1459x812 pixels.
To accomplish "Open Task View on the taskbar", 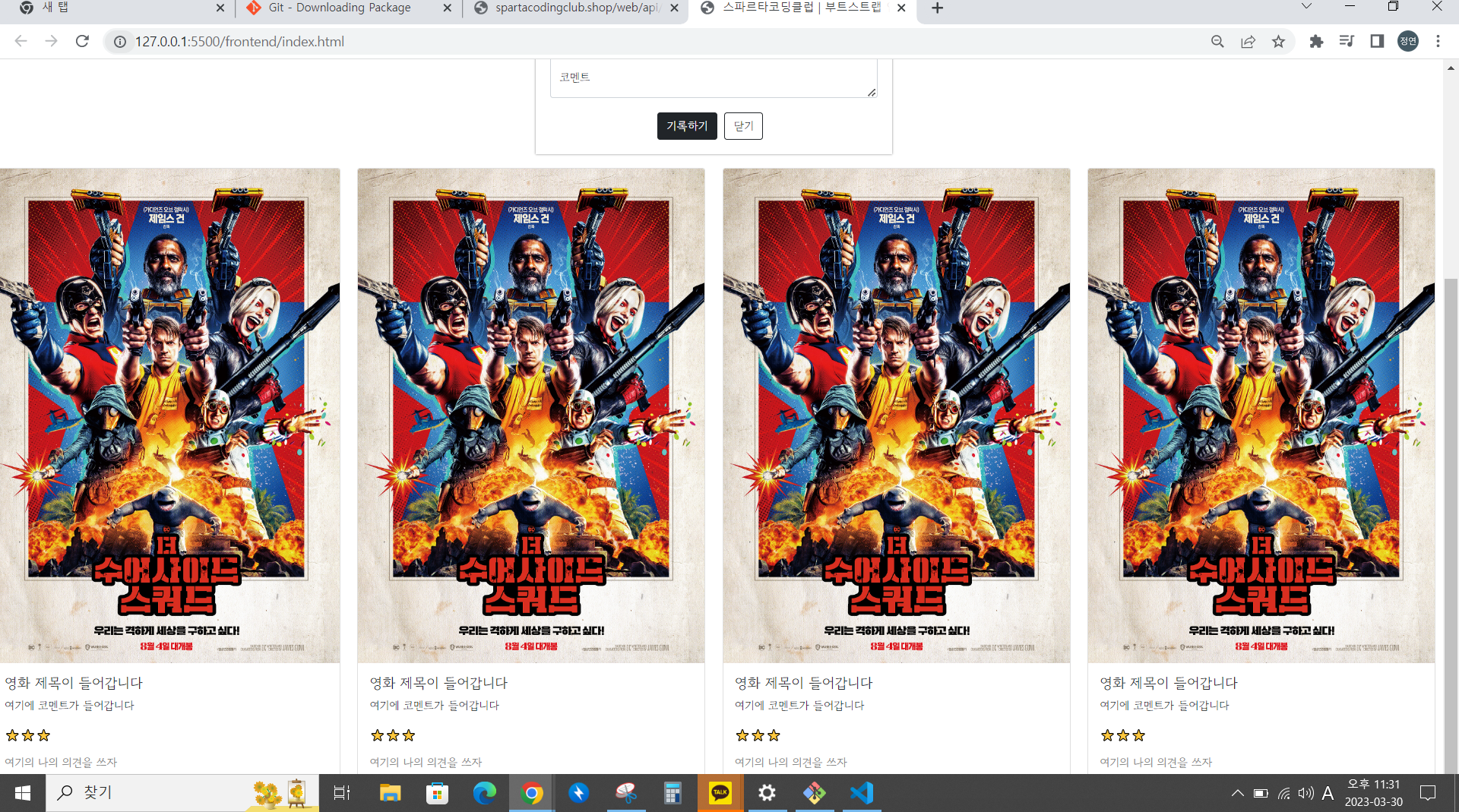I will click(342, 793).
